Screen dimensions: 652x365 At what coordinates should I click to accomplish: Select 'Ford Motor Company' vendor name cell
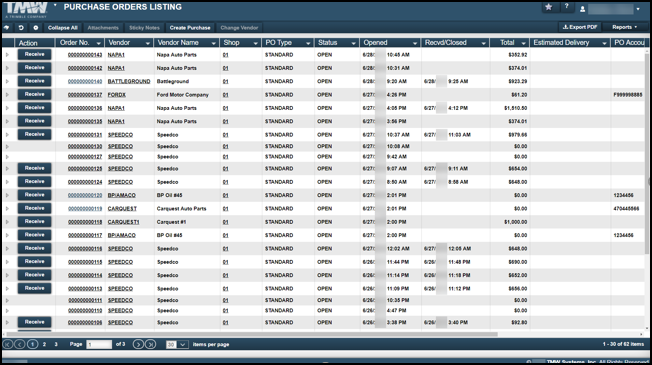pyautogui.click(x=183, y=95)
